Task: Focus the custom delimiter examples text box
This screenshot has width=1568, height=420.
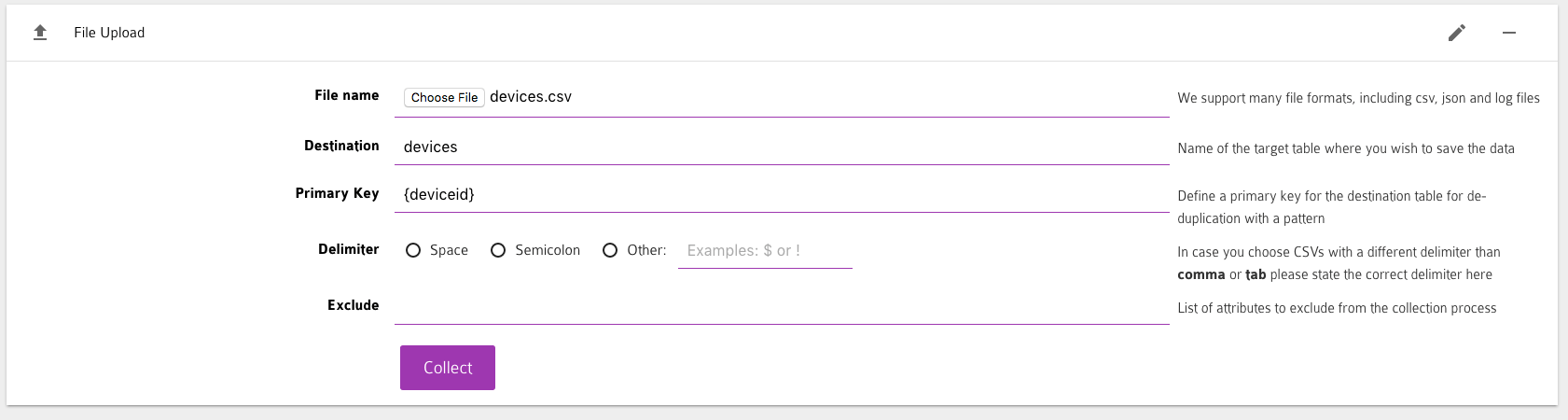Action: [x=764, y=251]
